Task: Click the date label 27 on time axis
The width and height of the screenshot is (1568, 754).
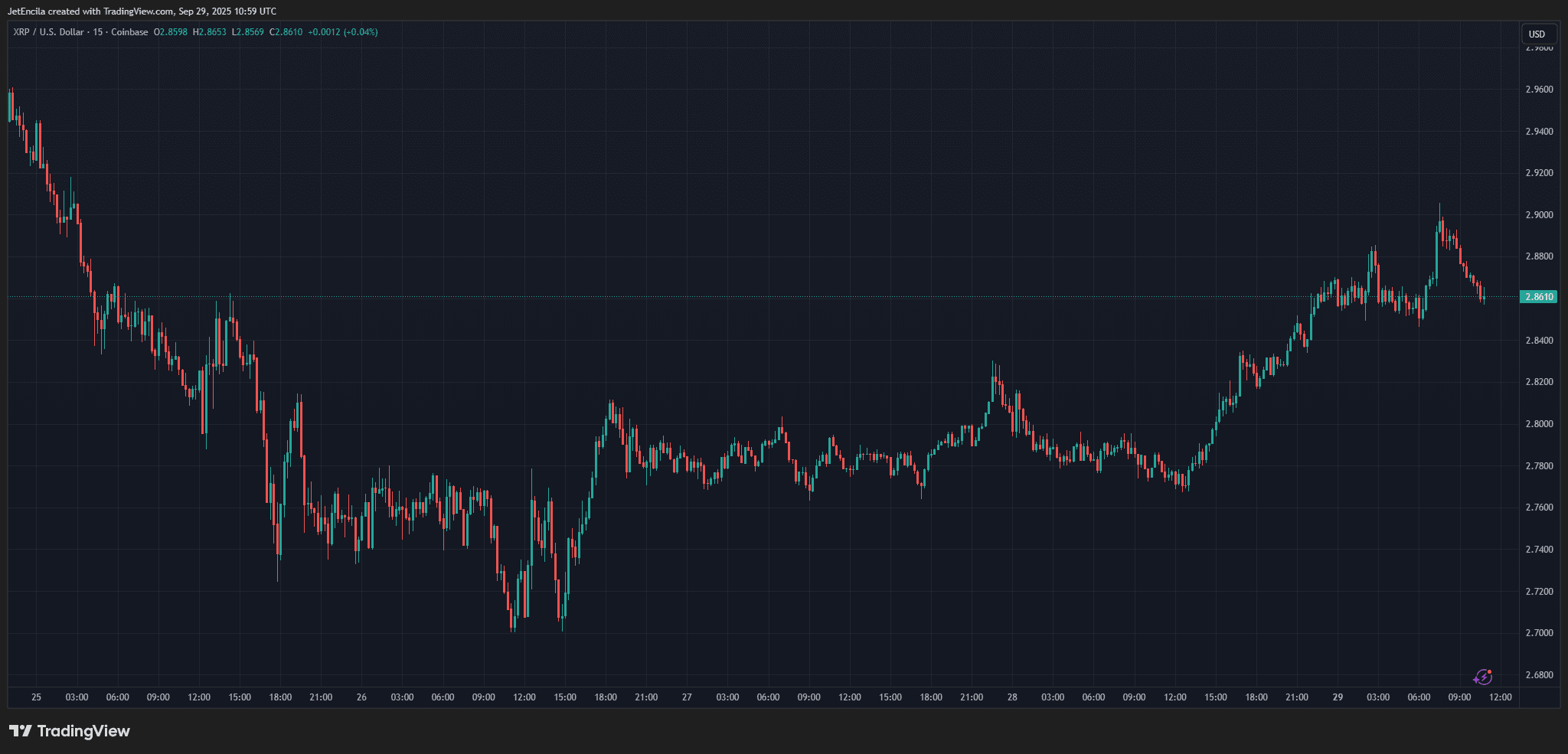Action: click(x=687, y=697)
